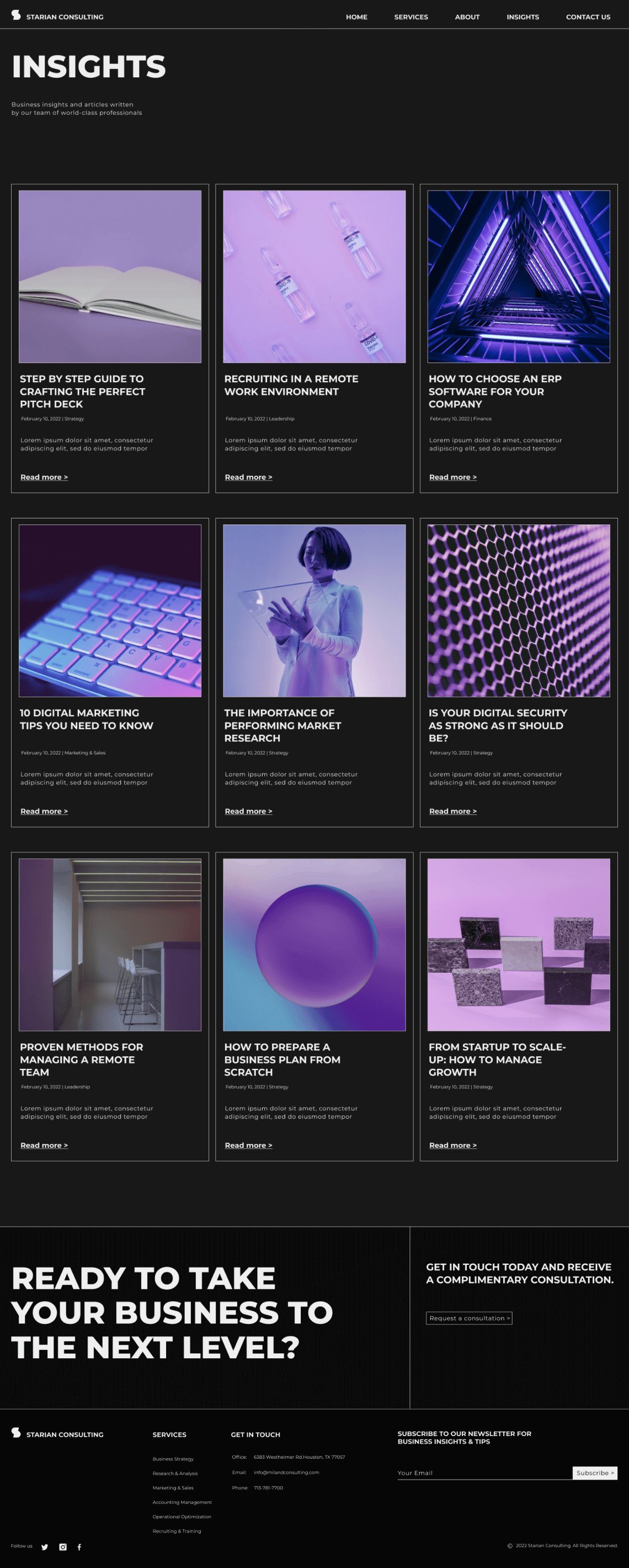Click the Starian Consulting logo in header
Screen dimensions: 629x1568
[x=57, y=16]
